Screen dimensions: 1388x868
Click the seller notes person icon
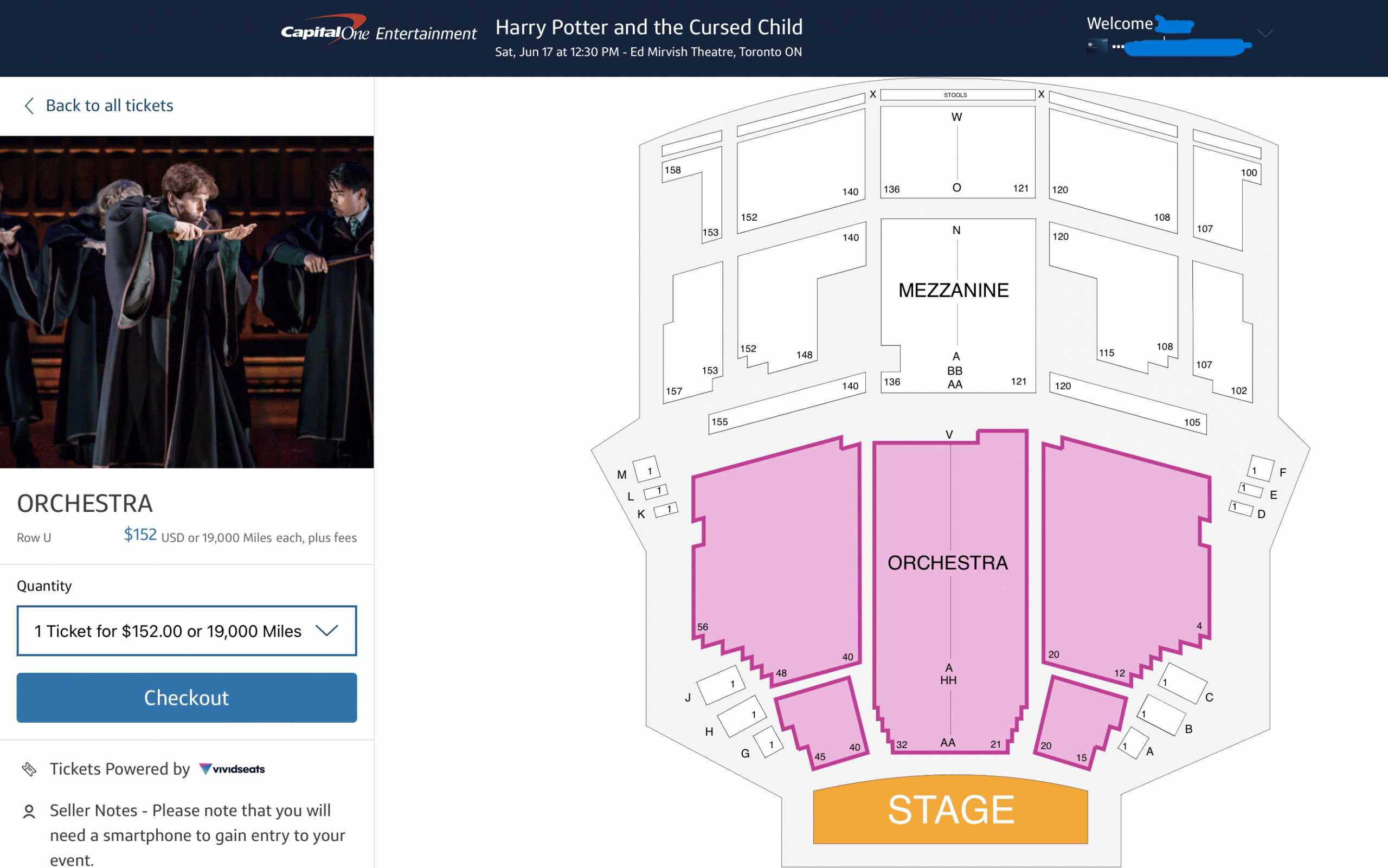(x=29, y=811)
